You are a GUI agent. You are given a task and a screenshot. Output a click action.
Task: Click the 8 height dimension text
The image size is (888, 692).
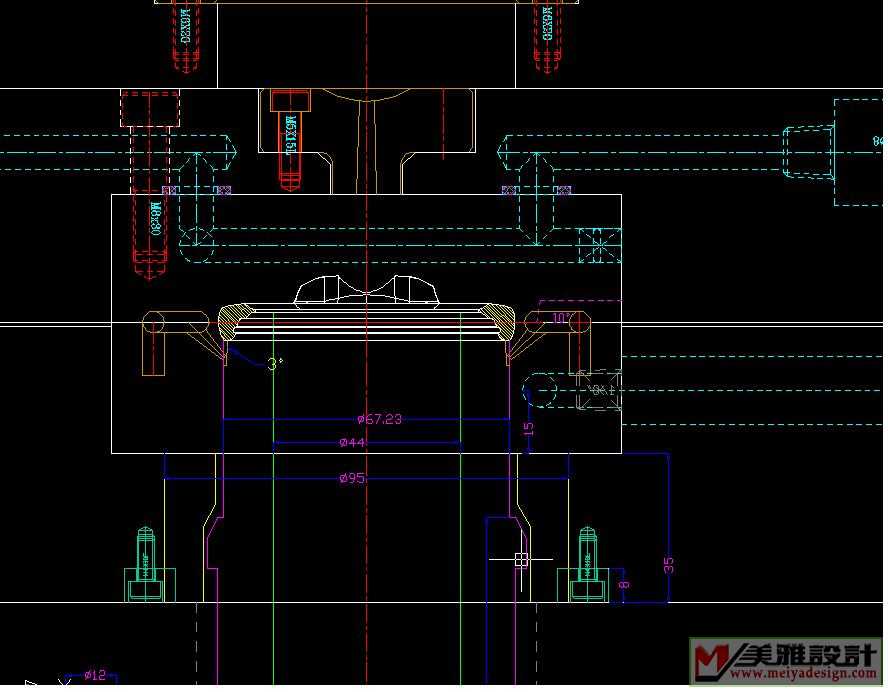(x=624, y=584)
